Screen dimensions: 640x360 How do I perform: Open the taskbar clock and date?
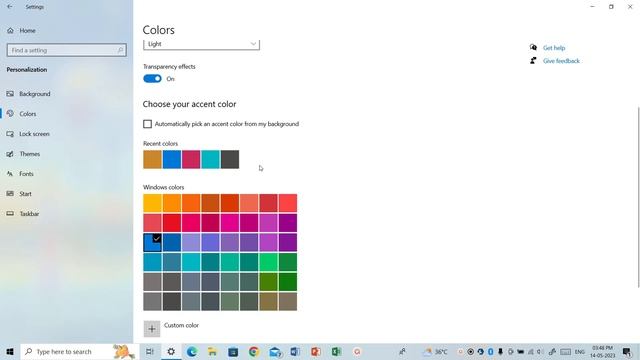602,351
